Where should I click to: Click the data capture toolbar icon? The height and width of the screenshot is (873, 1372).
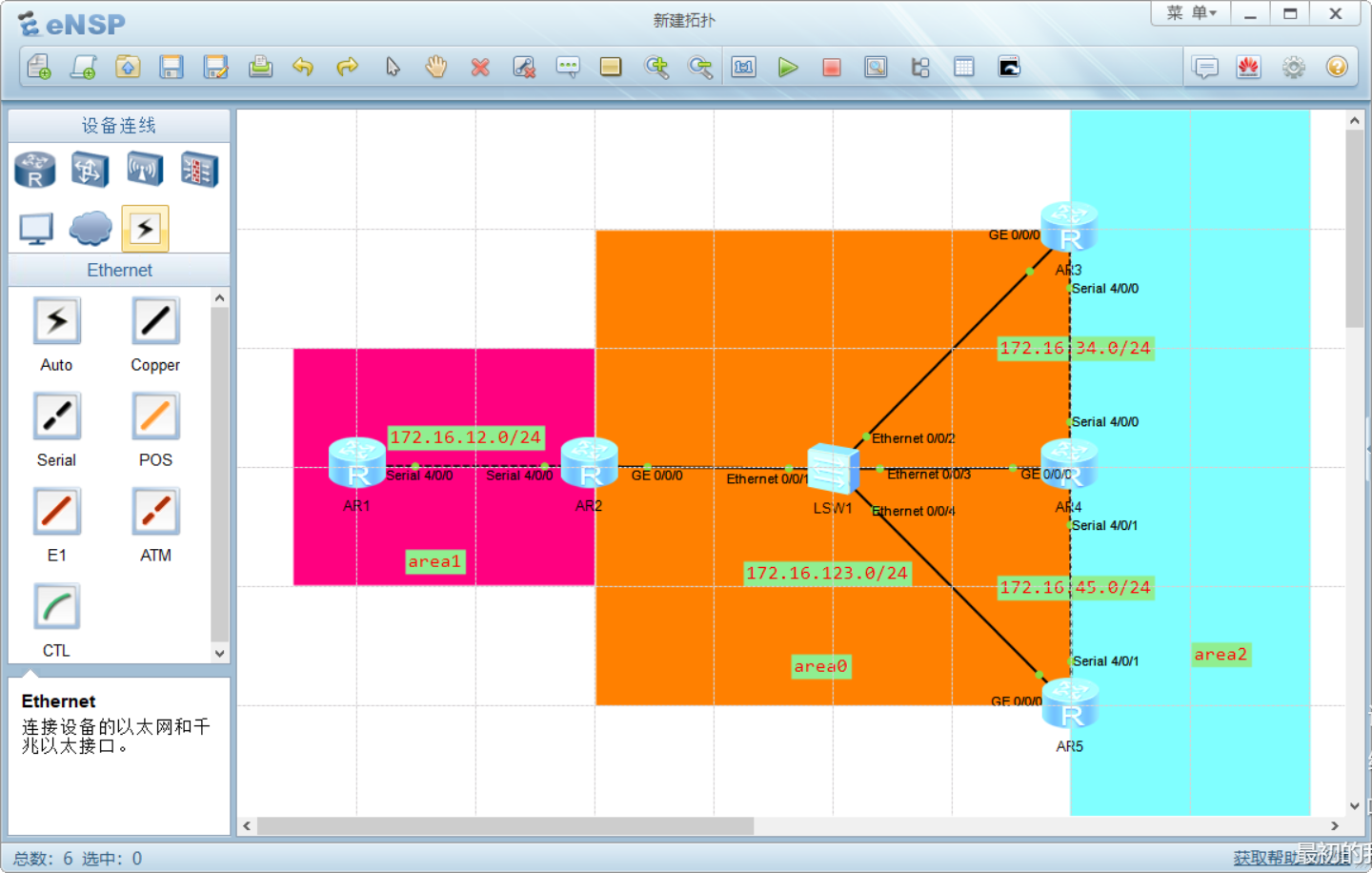pos(876,67)
